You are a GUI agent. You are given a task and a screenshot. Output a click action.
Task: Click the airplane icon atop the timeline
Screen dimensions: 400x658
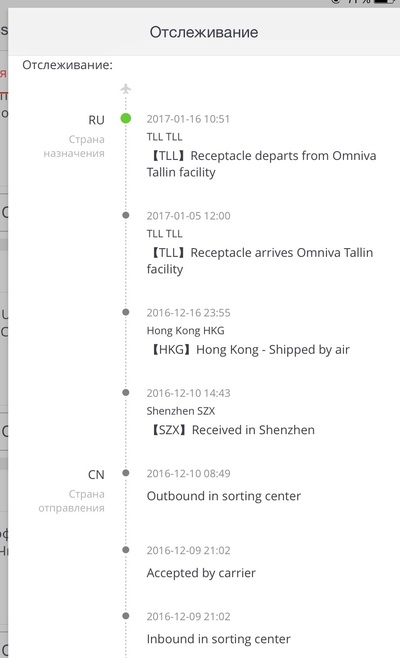tap(125, 89)
